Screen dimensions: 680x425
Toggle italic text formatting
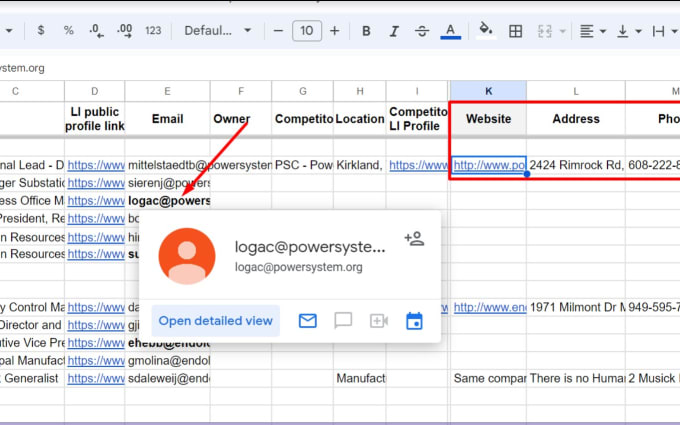point(394,31)
